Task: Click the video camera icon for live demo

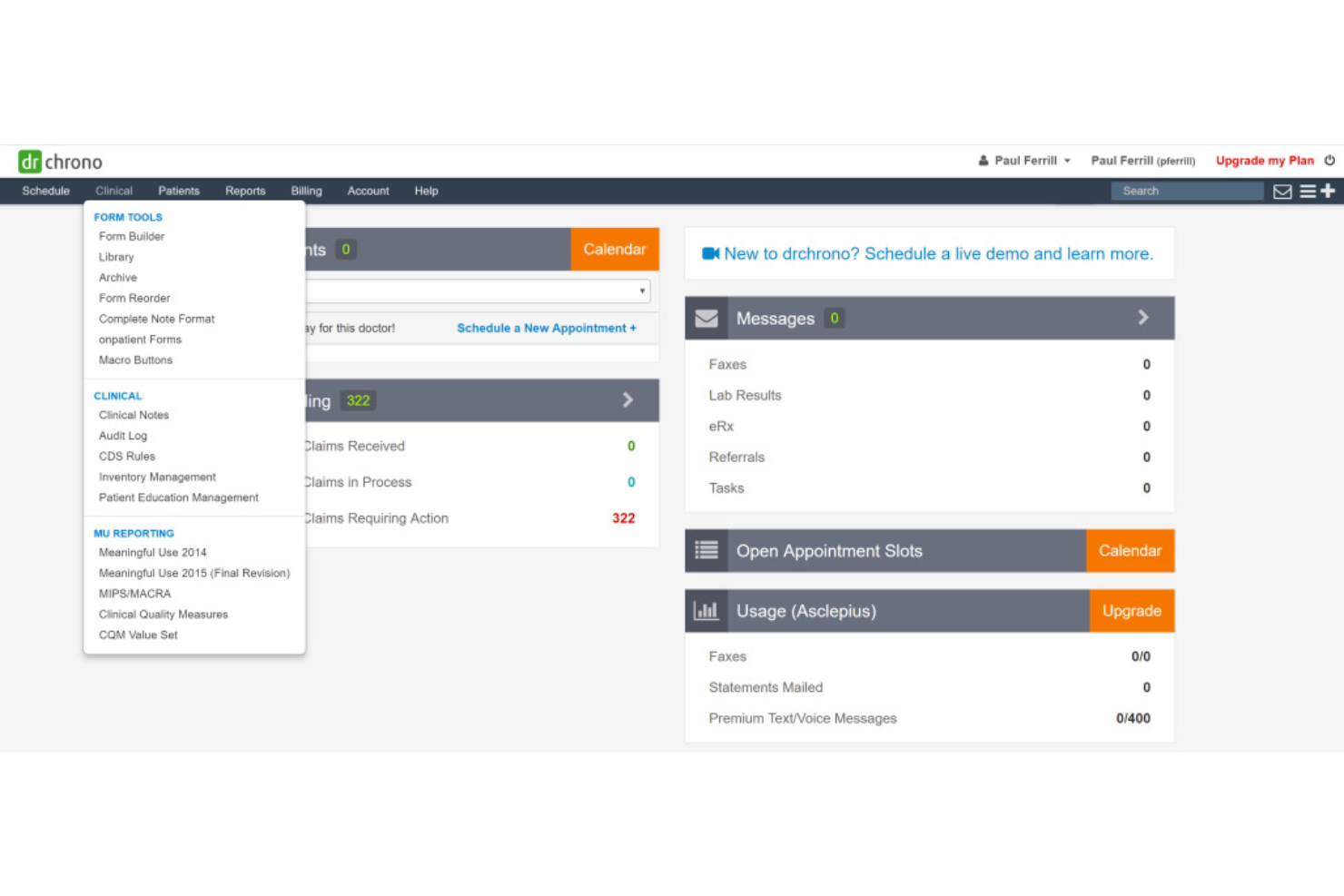Action: tap(710, 253)
